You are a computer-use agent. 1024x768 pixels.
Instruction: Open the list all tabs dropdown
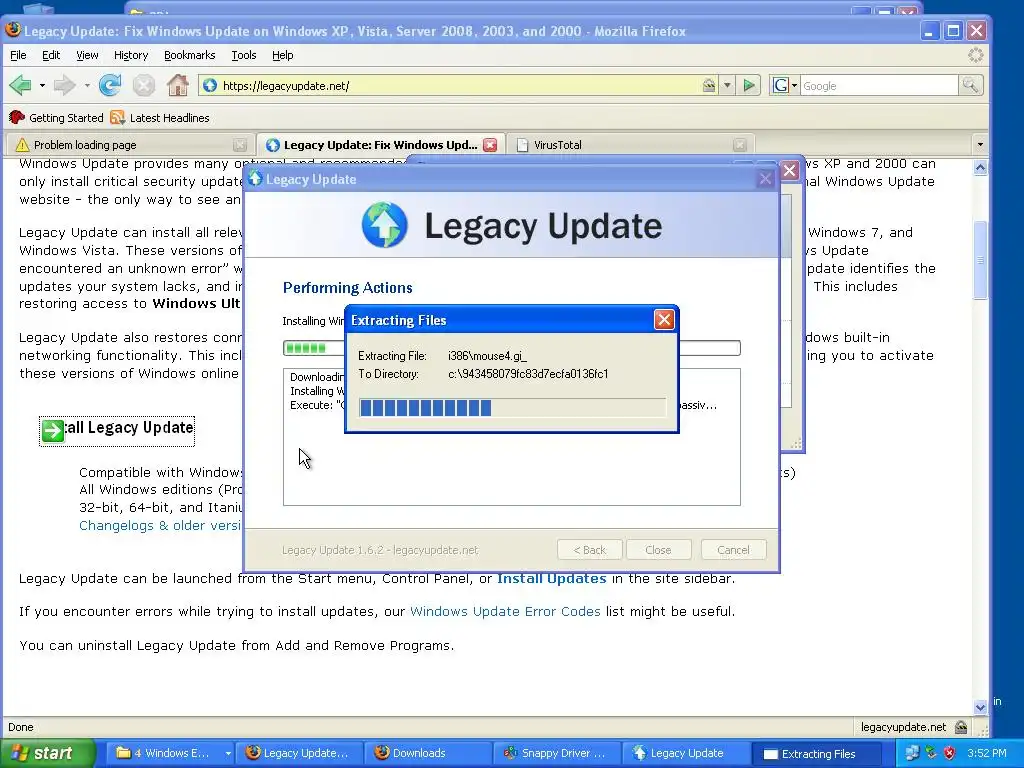(x=980, y=144)
